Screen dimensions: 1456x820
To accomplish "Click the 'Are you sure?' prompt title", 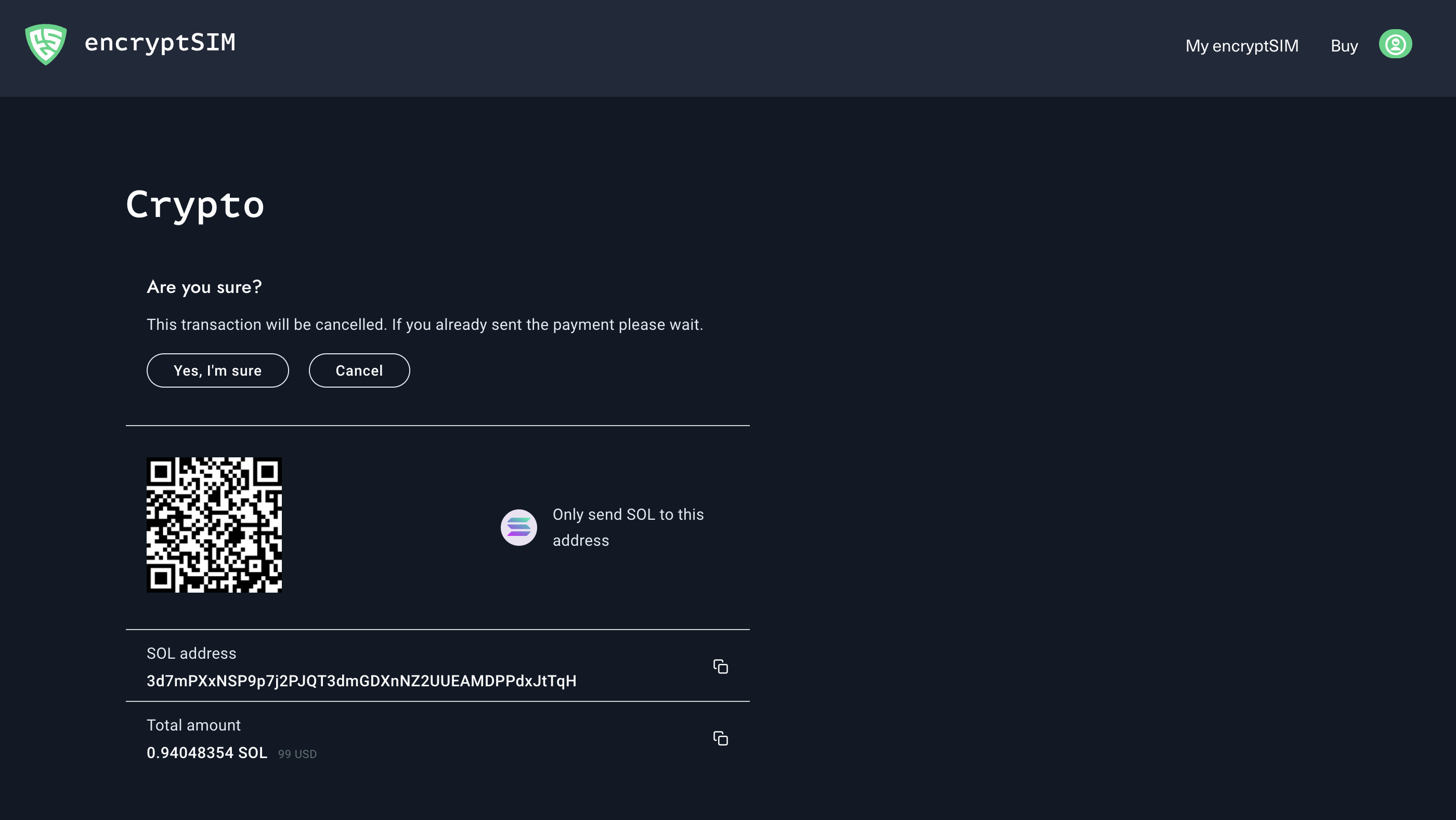I will pyautogui.click(x=204, y=287).
